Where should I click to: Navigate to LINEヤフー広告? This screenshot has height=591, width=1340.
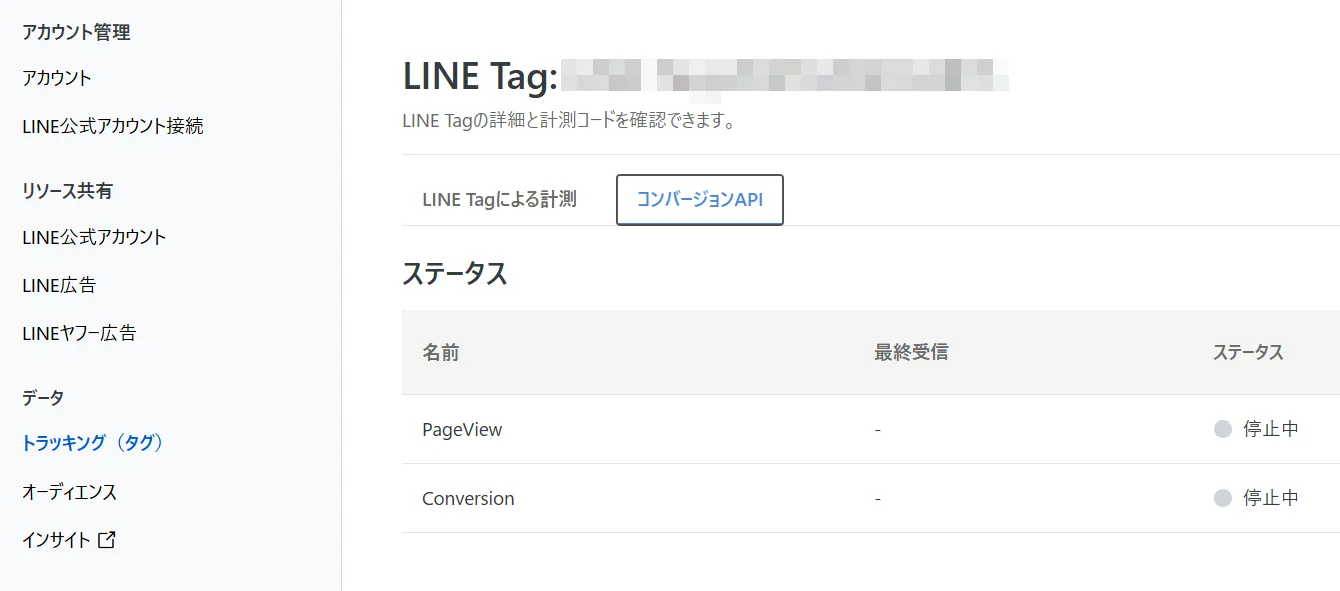point(79,333)
